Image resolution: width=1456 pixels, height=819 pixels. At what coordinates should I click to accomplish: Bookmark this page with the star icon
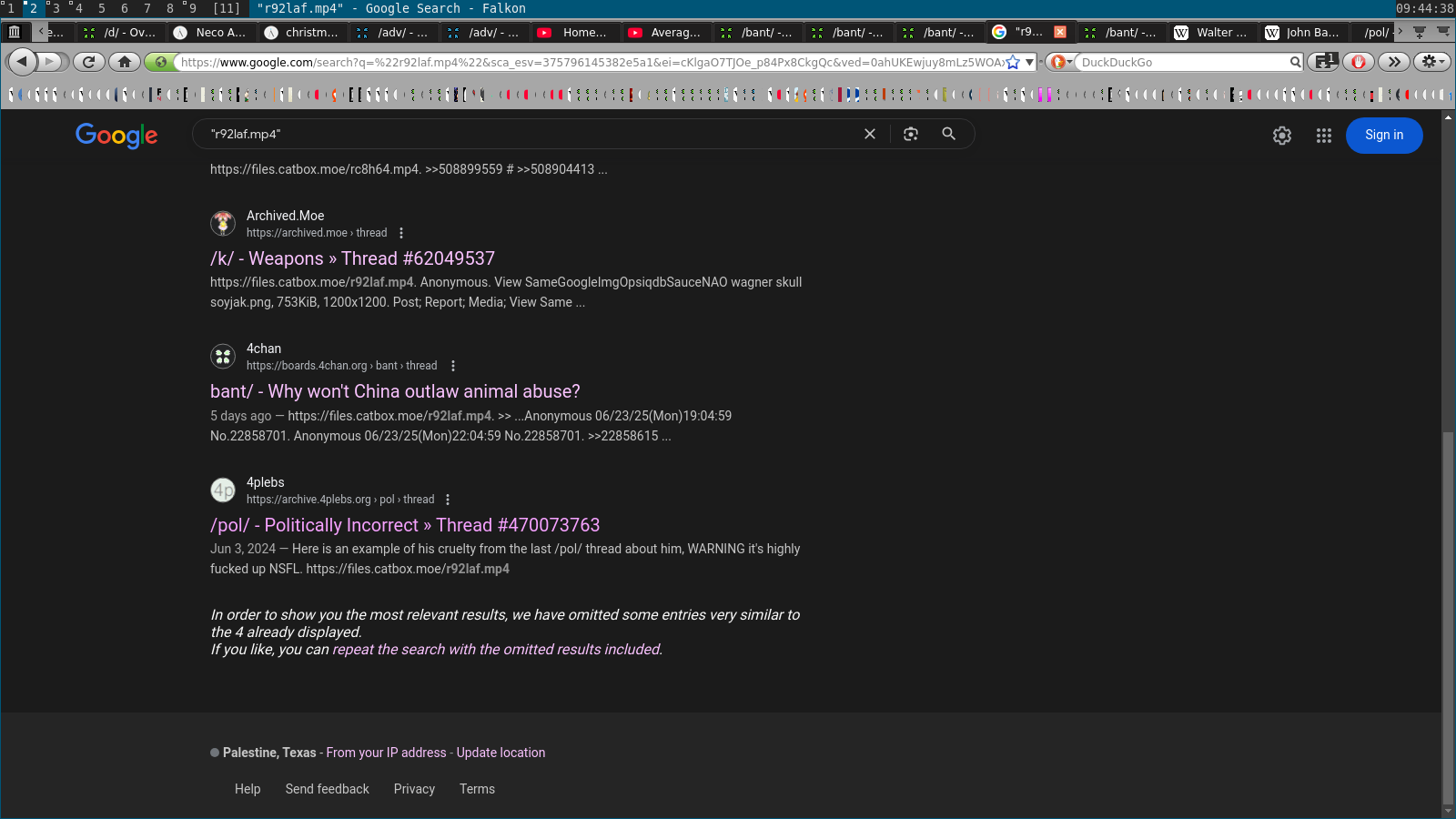click(1013, 62)
